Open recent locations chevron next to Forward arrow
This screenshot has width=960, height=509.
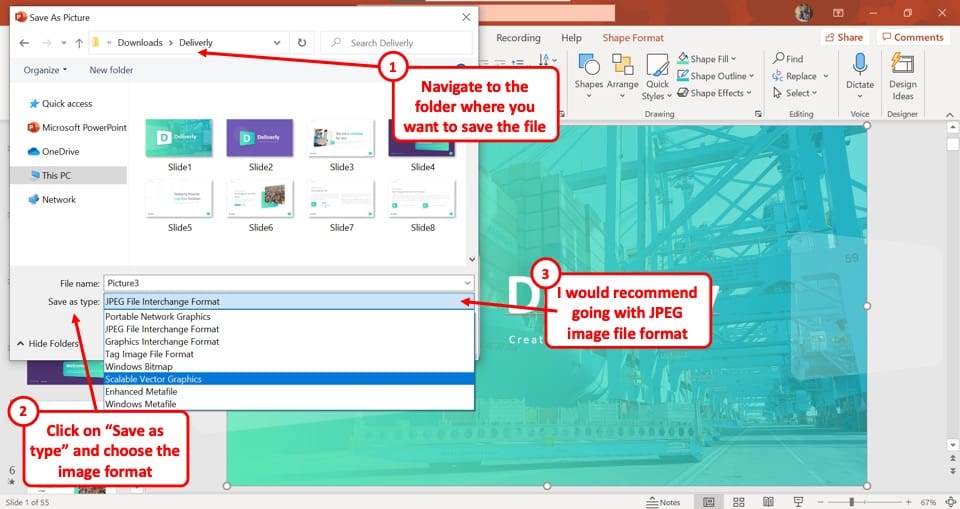pos(64,43)
